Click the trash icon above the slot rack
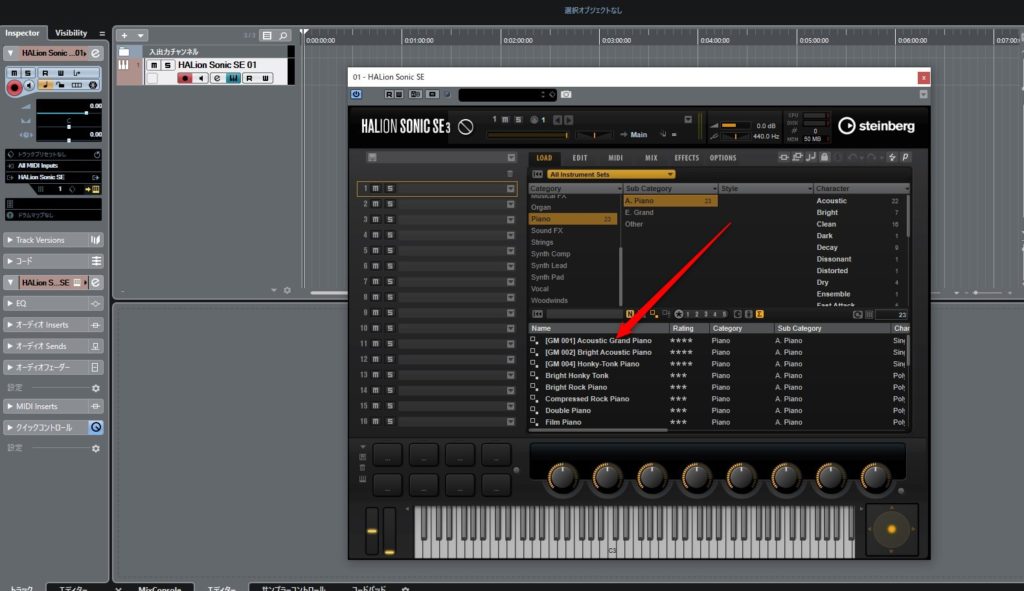Image resolution: width=1024 pixels, height=591 pixels. tap(510, 173)
